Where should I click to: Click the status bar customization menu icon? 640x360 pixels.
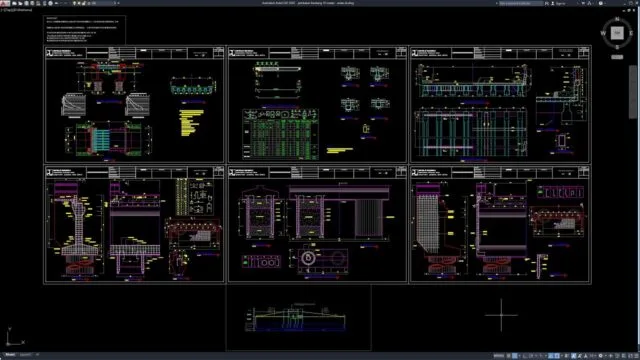click(636, 356)
